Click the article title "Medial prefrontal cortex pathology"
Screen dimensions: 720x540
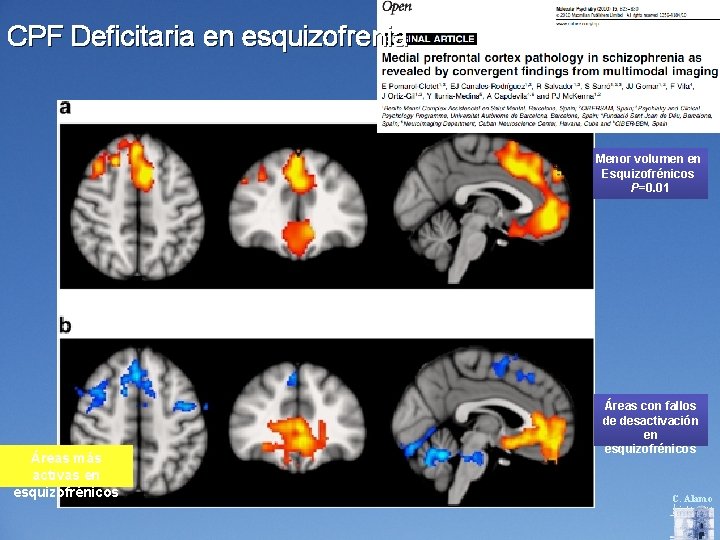[550, 64]
